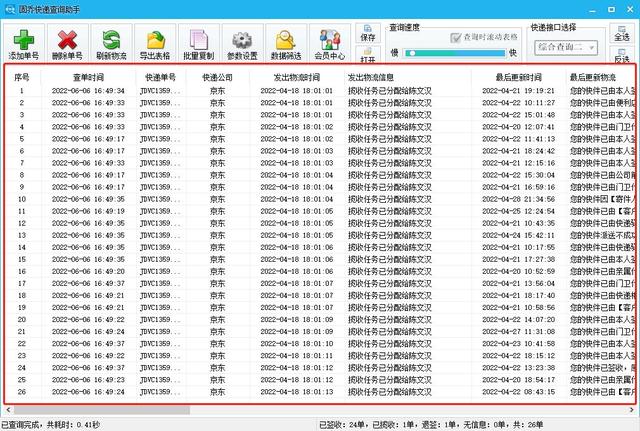Sort by 最后更新时间 column header
Image resolution: width=640 pixels, height=431 pixels.
(x=518, y=77)
